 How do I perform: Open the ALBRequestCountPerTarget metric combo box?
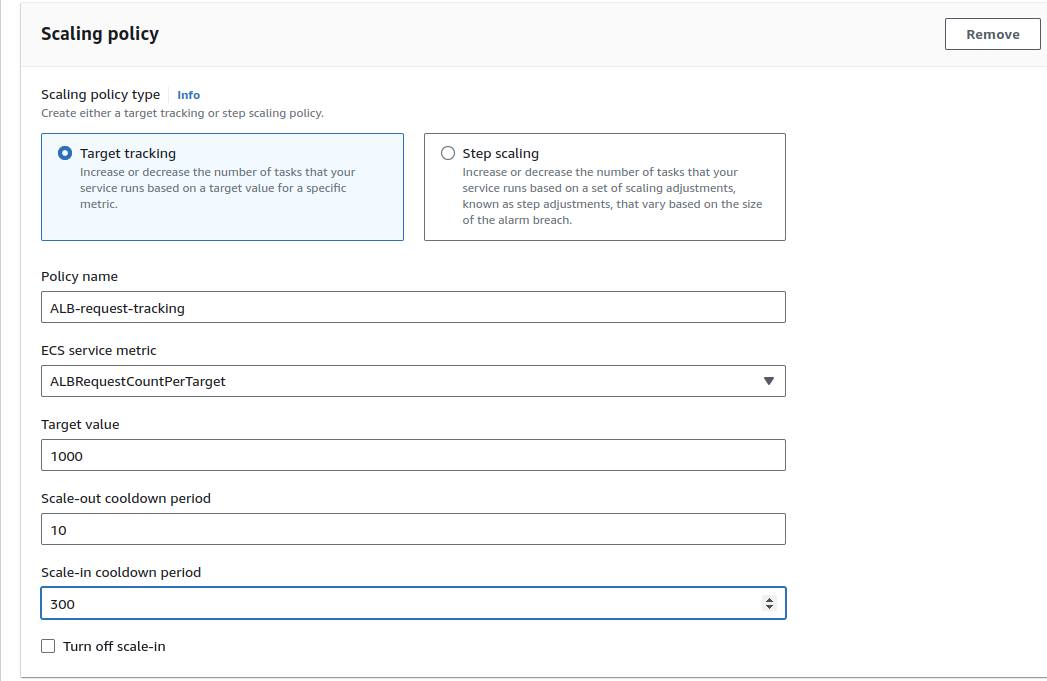[x=400, y=381]
